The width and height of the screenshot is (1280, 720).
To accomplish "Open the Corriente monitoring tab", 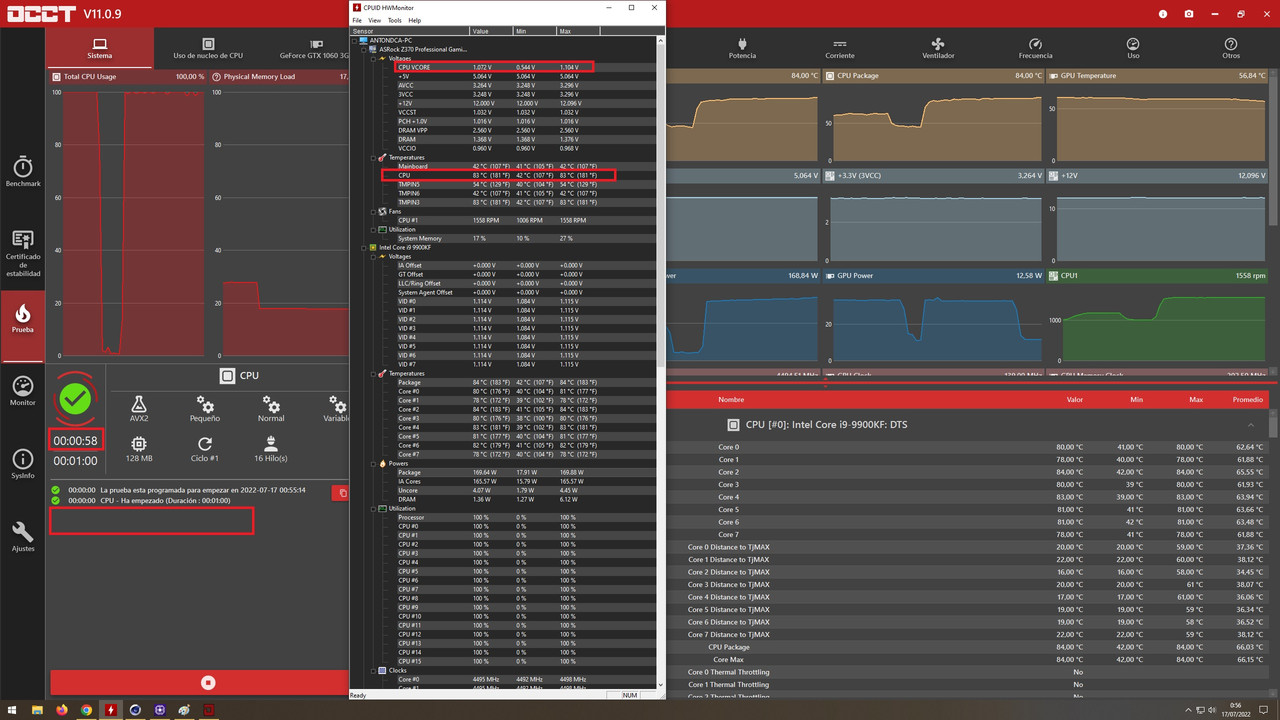I will (840, 49).
